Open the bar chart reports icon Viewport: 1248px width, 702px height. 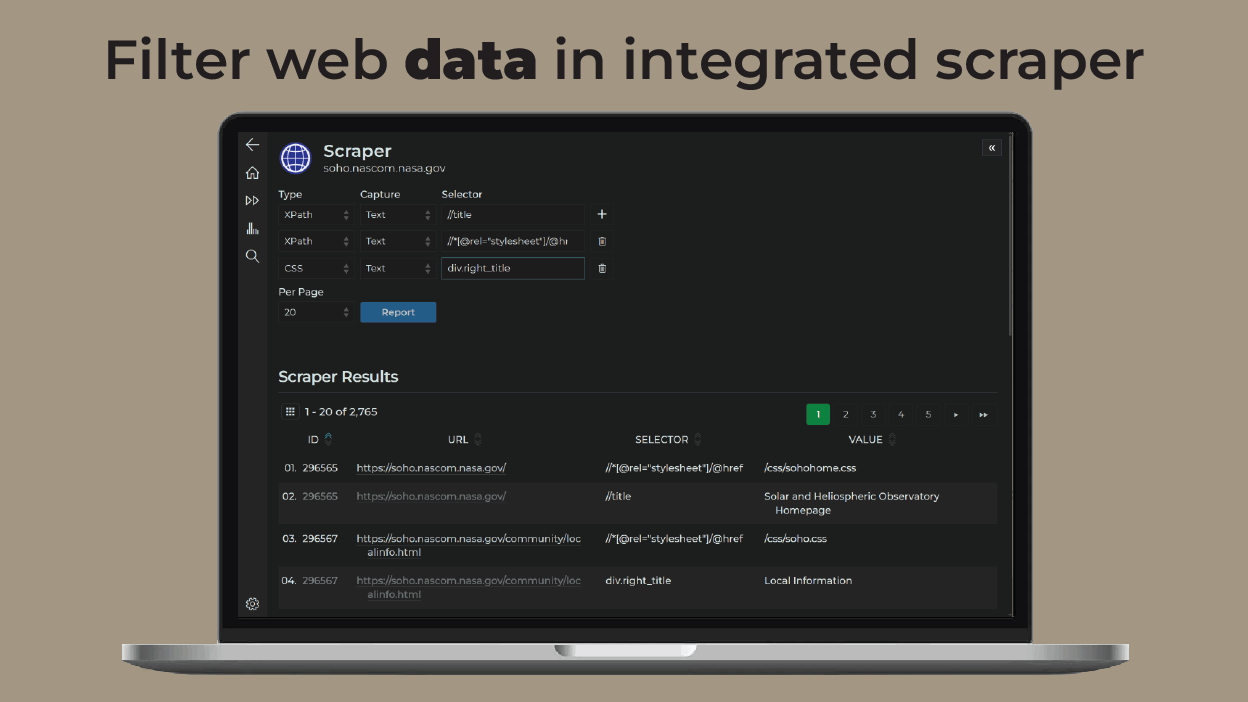tap(252, 228)
